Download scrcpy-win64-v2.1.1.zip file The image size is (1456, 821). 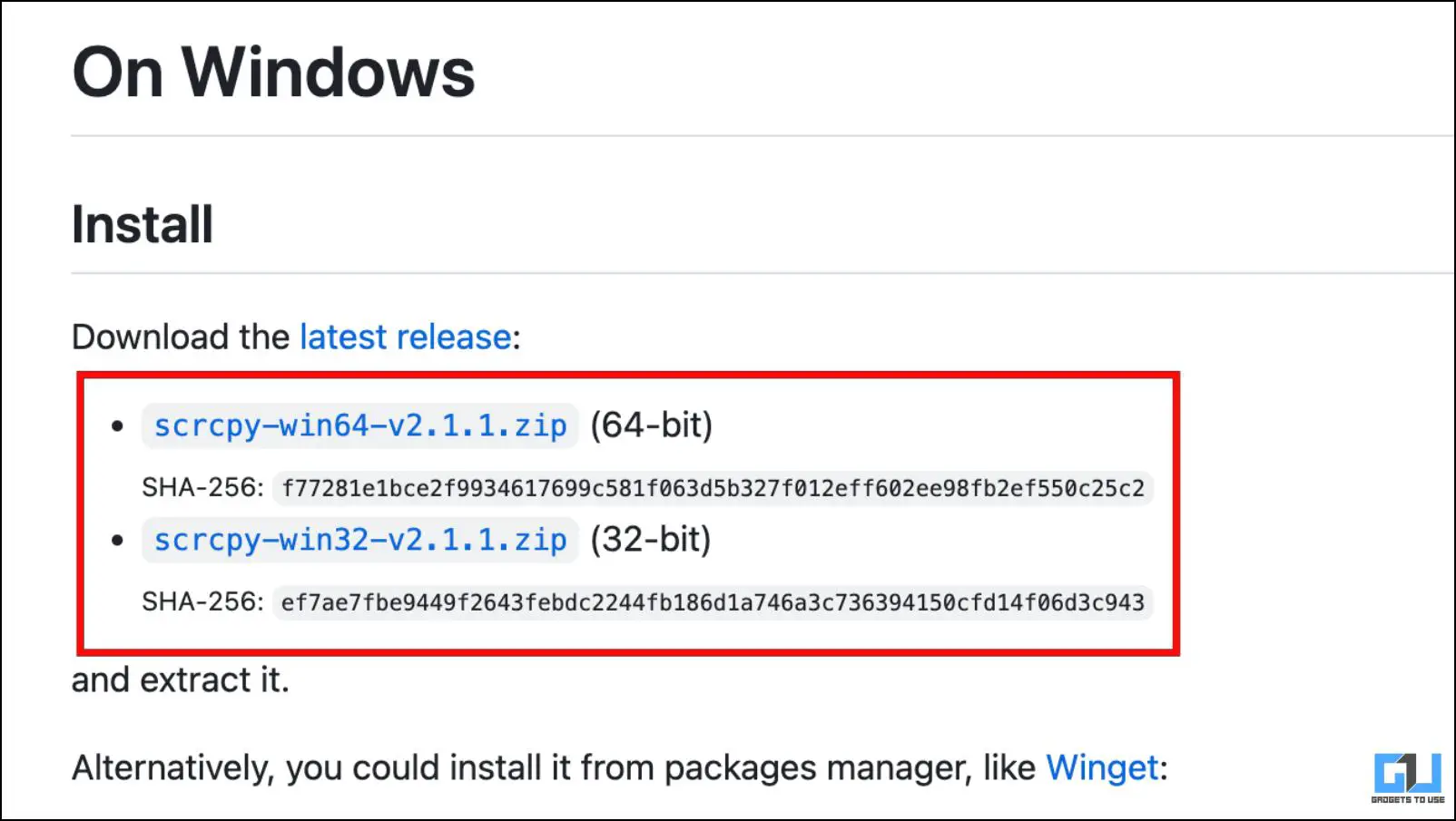pos(359,425)
